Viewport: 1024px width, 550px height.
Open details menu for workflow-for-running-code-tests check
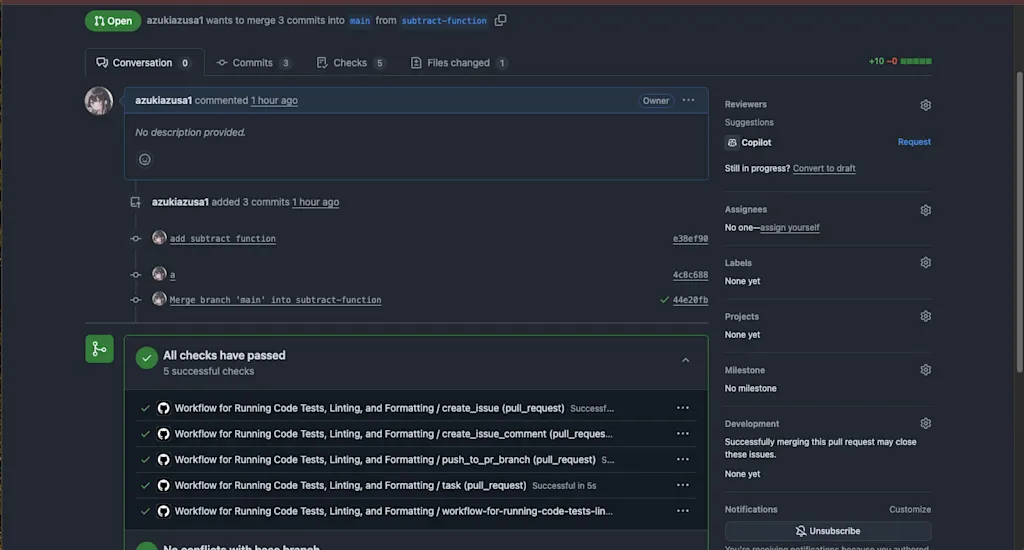(682, 511)
